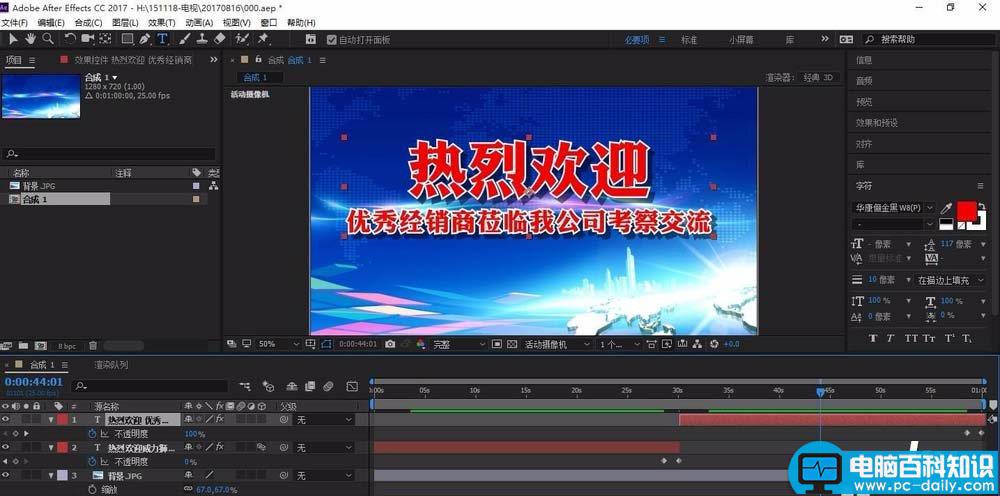Toggle stopwatch for layer 2 不透明度
This screenshot has width=1000, height=496.
(x=92, y=462)
